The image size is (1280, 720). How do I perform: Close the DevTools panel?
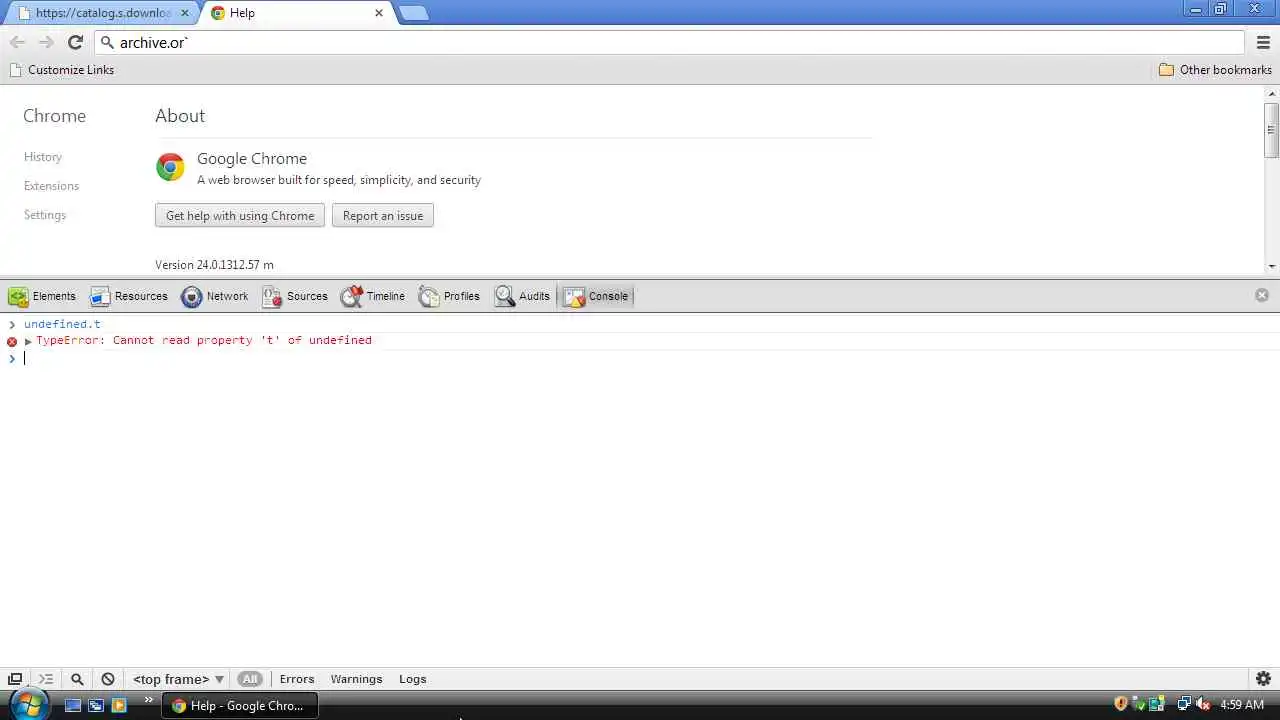point(1262,295)
